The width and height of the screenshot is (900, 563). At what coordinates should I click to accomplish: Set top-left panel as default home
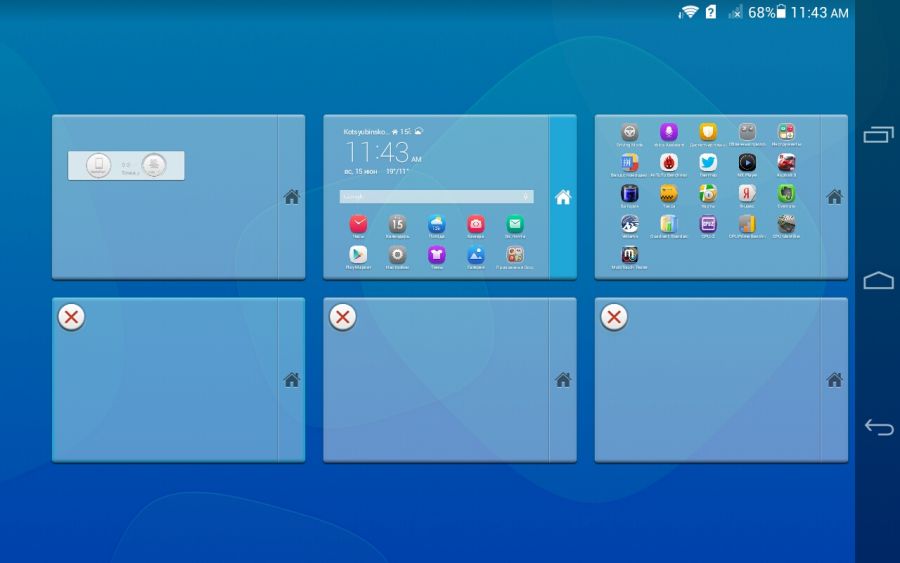(291, 197)
